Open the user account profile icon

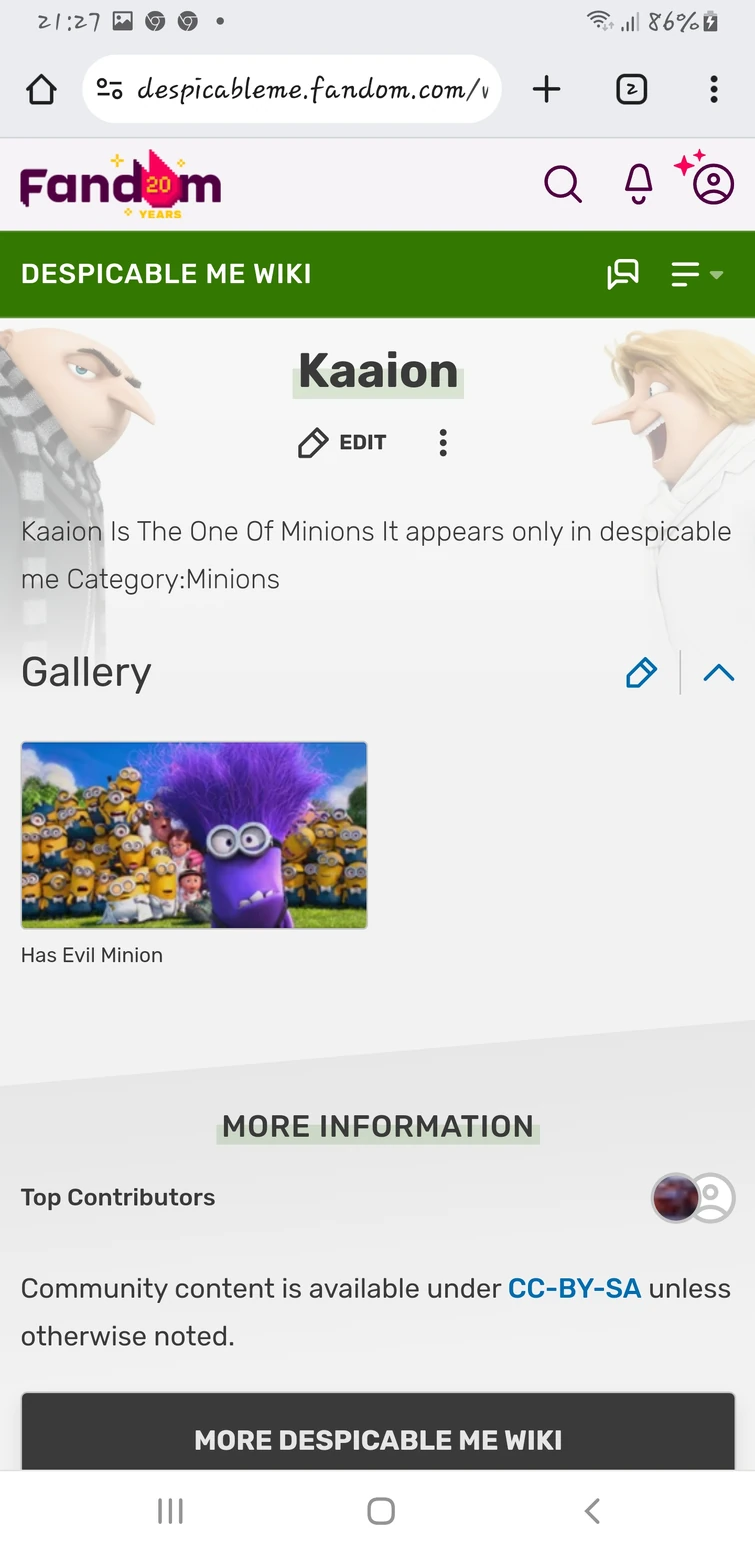[x=713, y=184]
